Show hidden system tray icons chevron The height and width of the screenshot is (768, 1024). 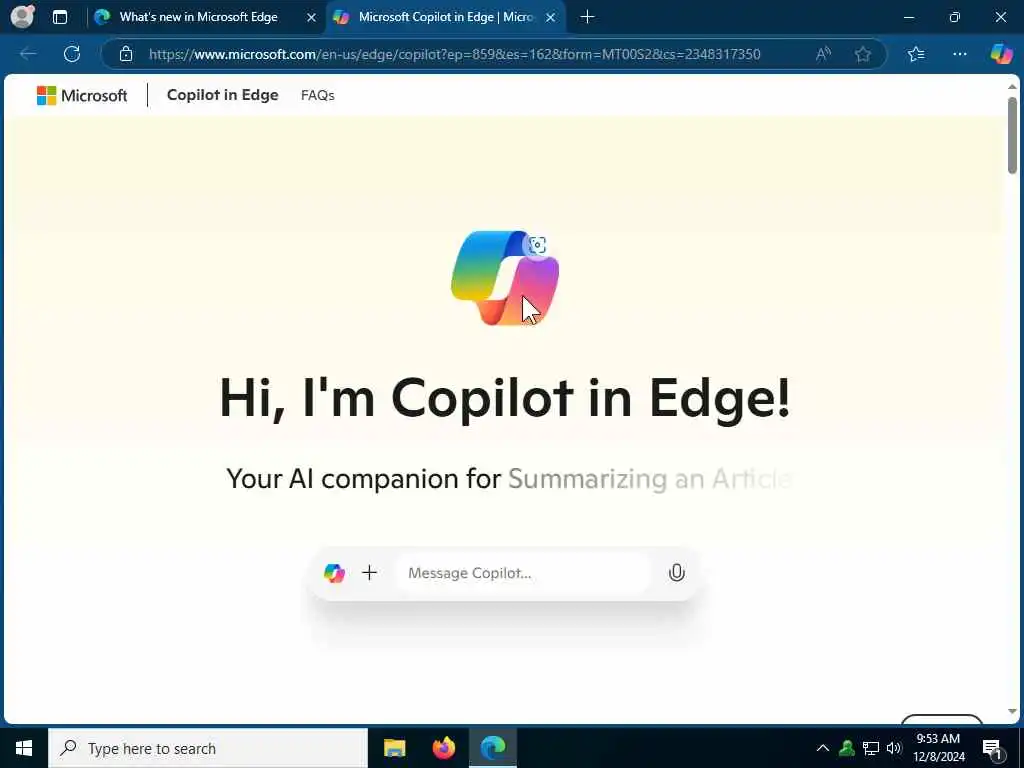pyautogui.click(x=823, y=748)
